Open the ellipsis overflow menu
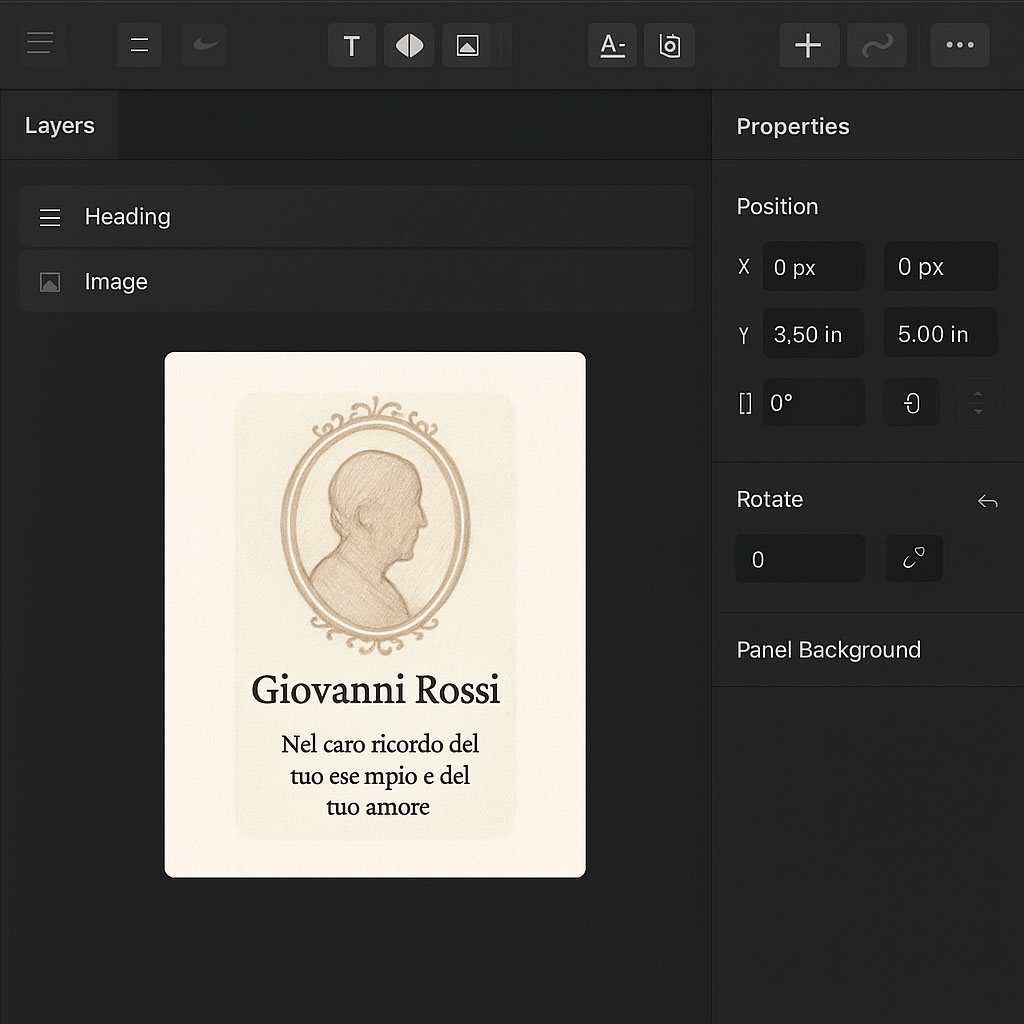This screenshot has width=1024, height=1024. [960, 45]
